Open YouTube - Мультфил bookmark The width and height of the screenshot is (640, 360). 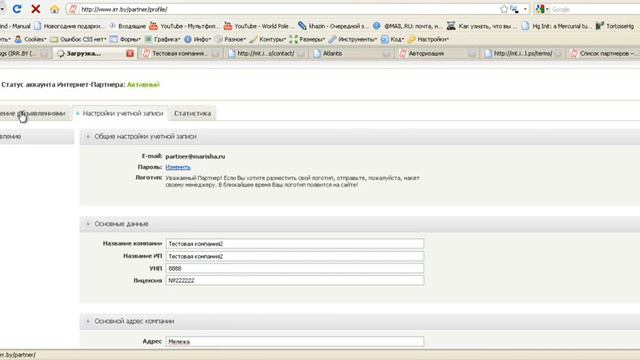point(184,26)
